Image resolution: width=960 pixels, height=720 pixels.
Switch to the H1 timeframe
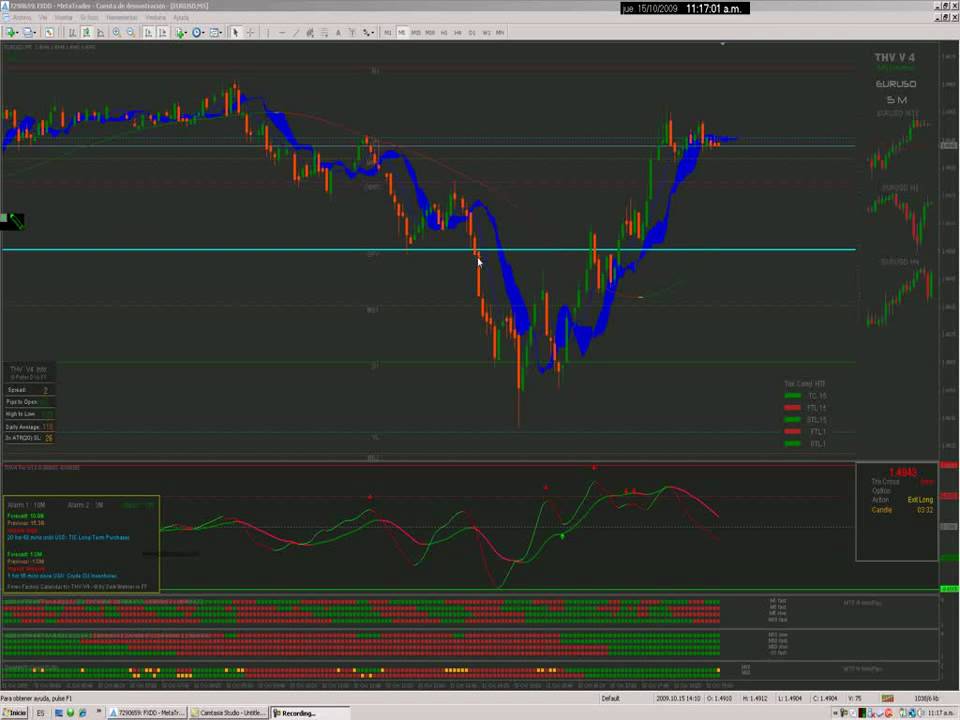(x=444, y=32)
